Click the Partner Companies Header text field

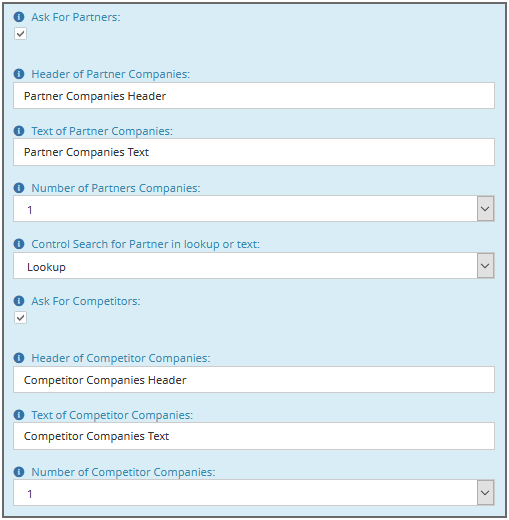click(254, 96)
